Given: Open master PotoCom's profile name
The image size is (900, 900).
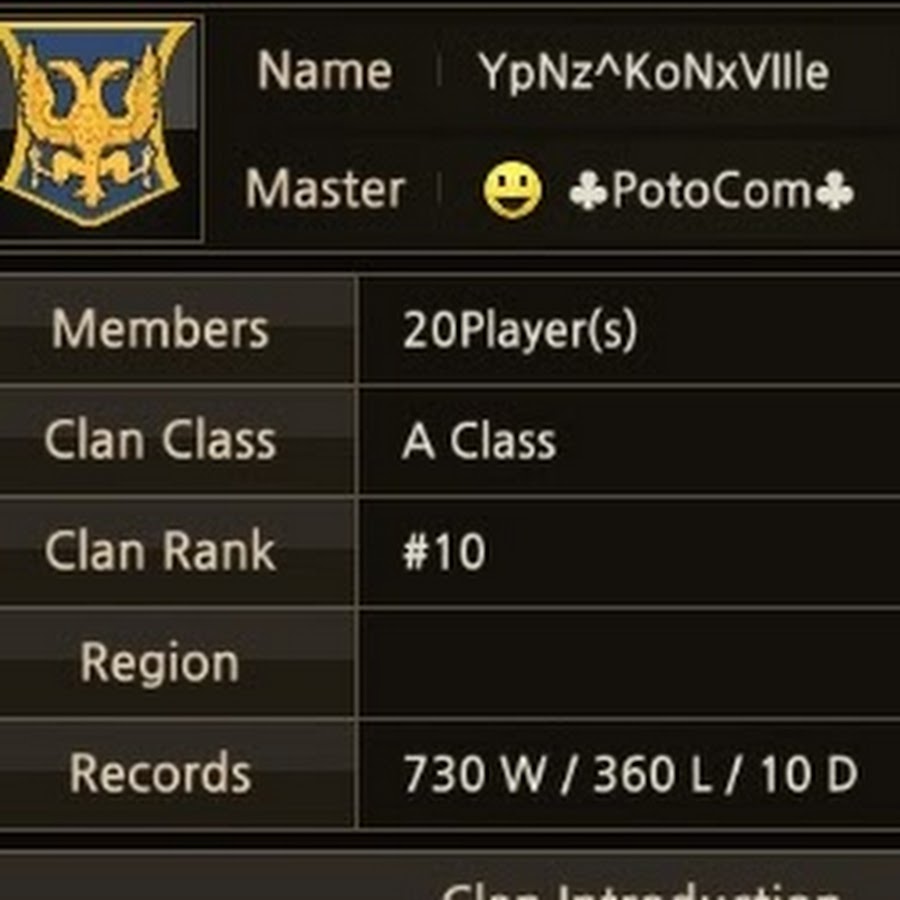Looking at the screenshot, I should 712,190.
